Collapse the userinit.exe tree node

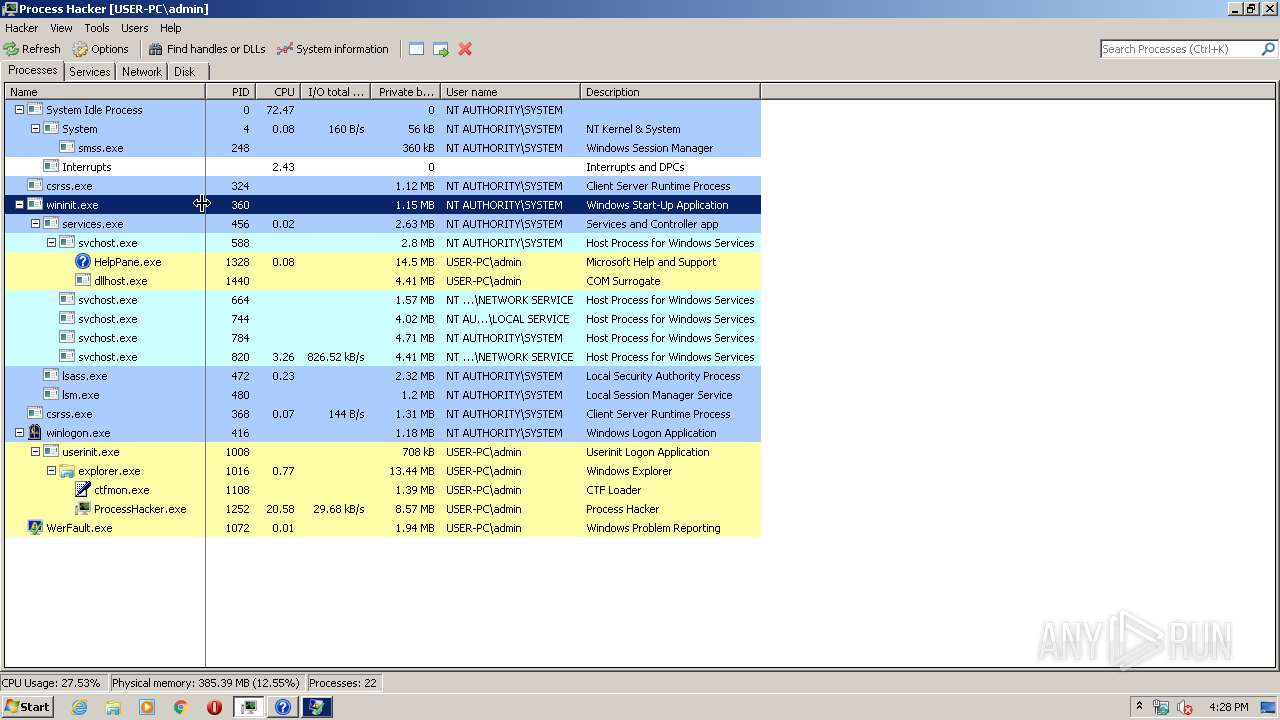pyautogui.click(x=35, y=452)
